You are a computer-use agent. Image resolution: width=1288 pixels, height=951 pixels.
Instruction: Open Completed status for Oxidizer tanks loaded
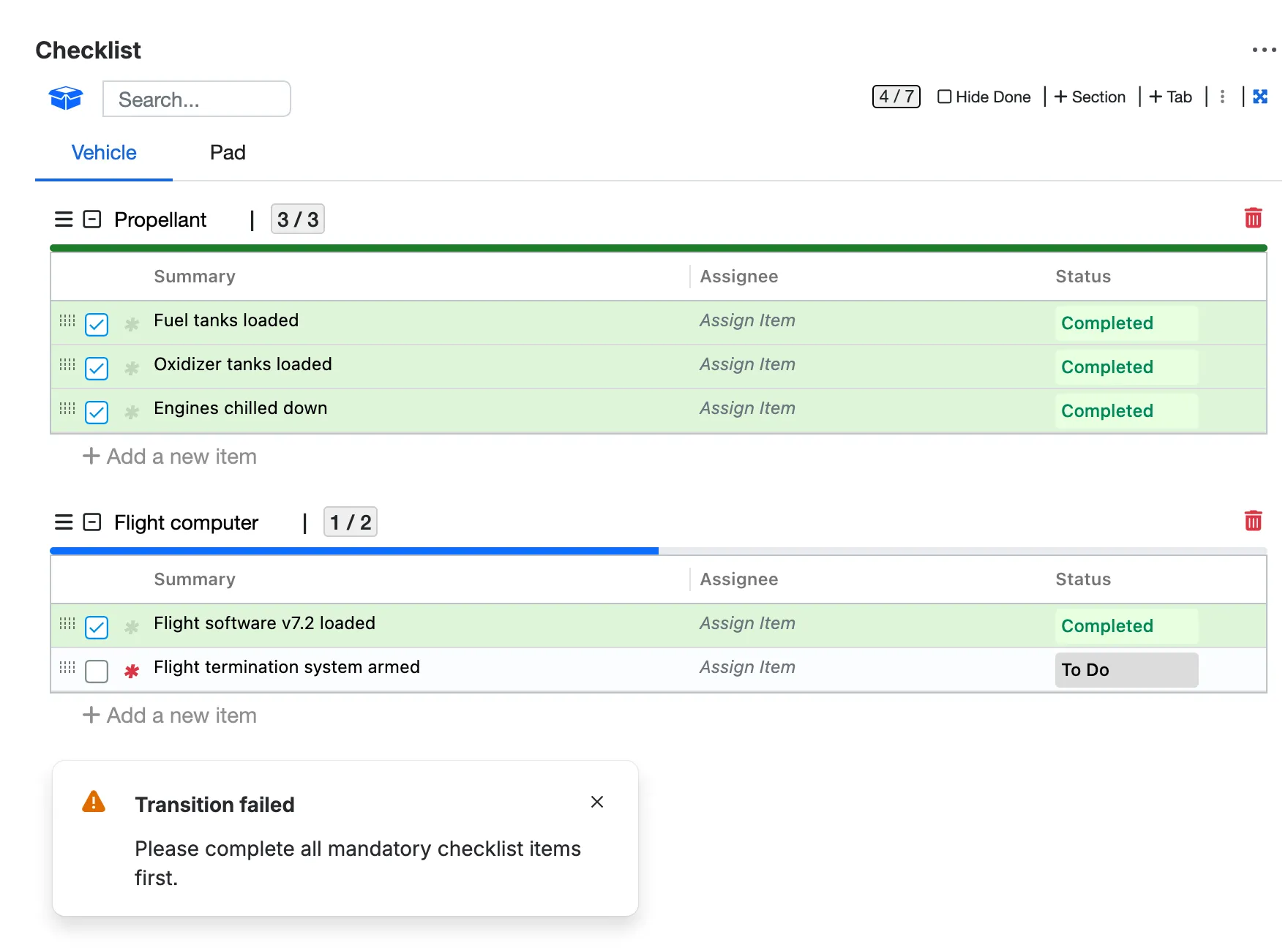click(1126, 367)
